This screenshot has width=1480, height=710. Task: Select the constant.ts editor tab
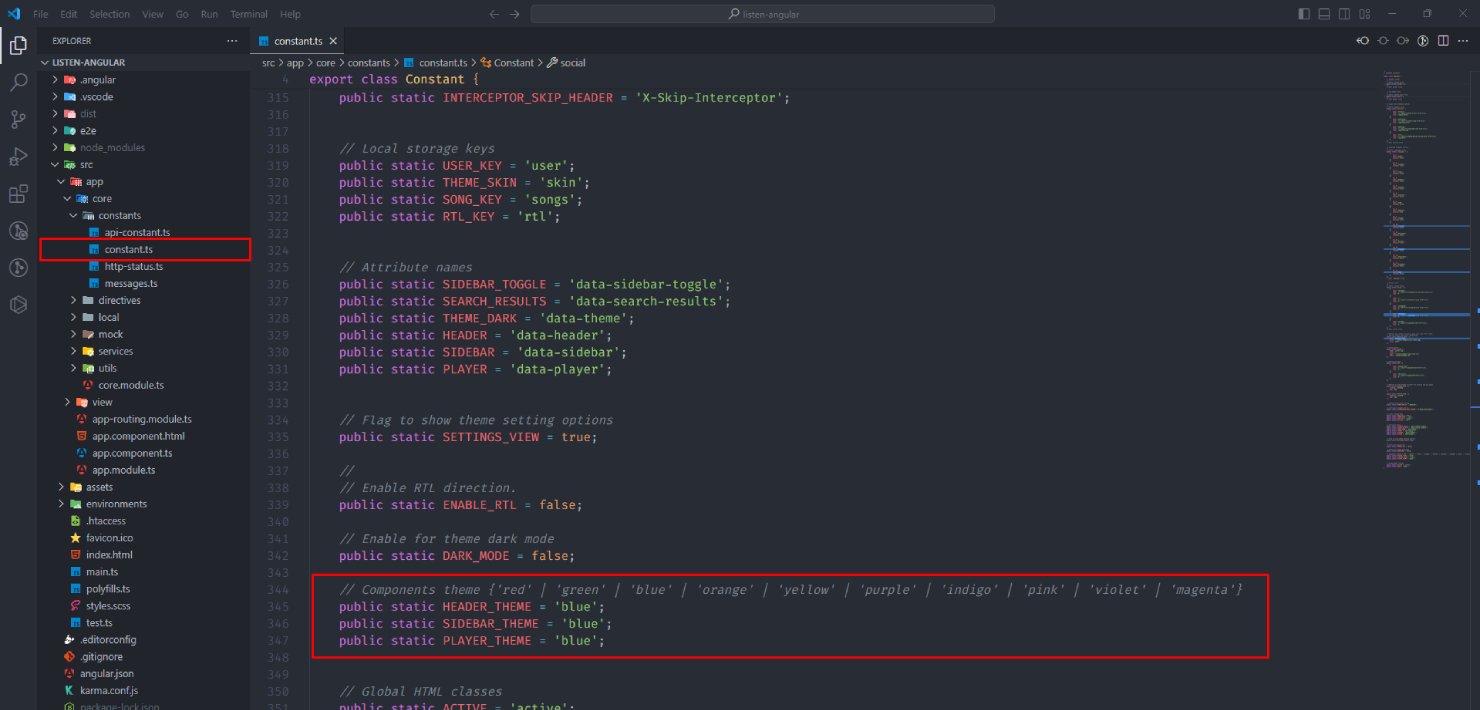(x=297, y=41)
